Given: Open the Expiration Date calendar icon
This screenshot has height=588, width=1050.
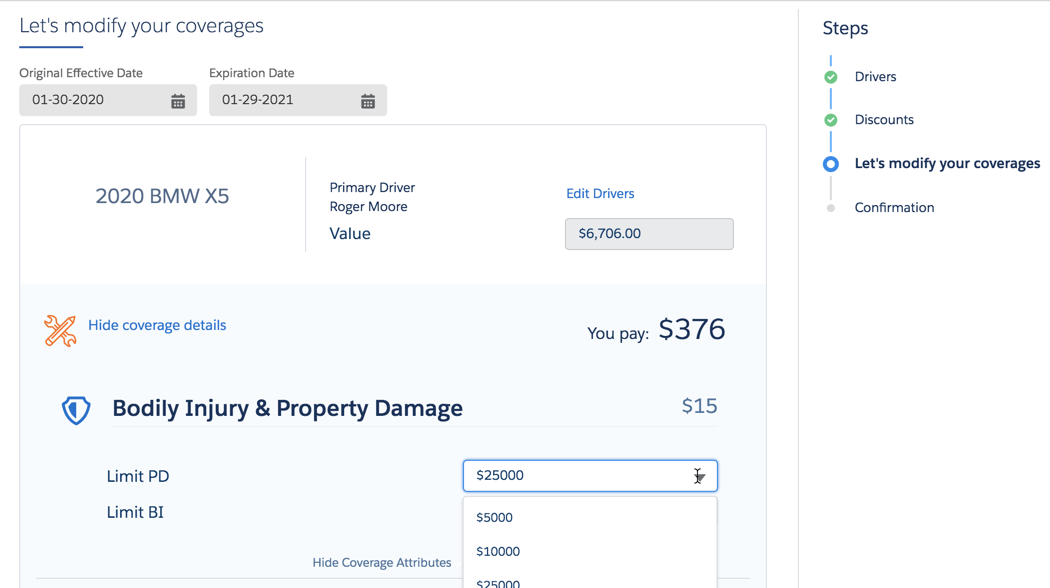Looking at the screenshot, I should (x=368, y=101).
